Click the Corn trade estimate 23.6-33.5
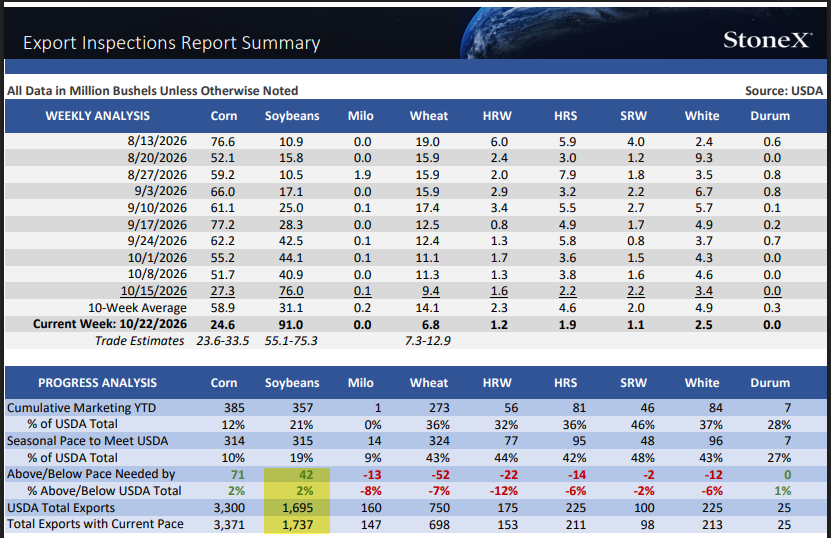The width and height of the screenshot is (831, 538). (223, 341)
